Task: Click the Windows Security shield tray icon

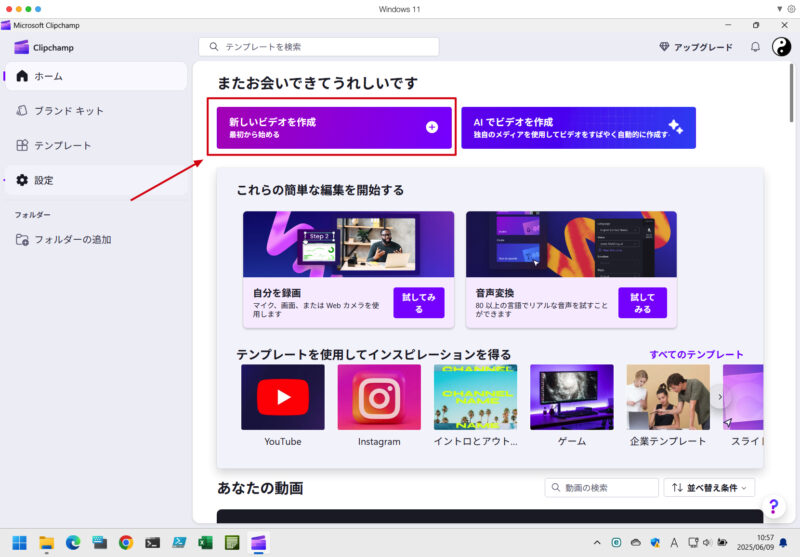Action: point(655,543)
